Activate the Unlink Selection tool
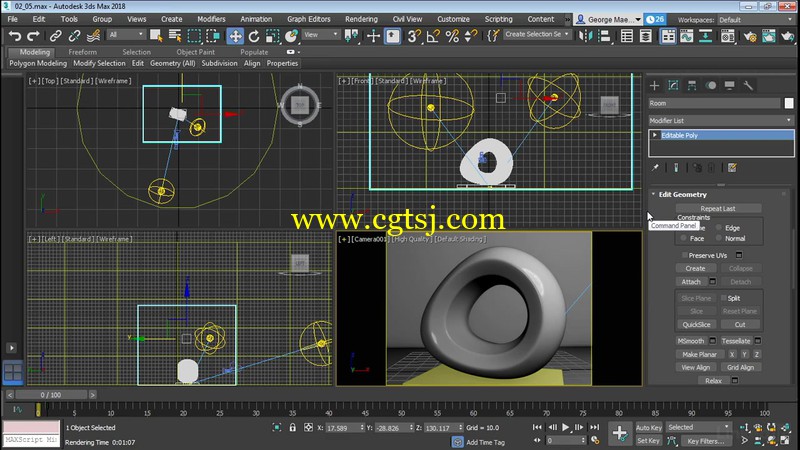 click(74, 36)
